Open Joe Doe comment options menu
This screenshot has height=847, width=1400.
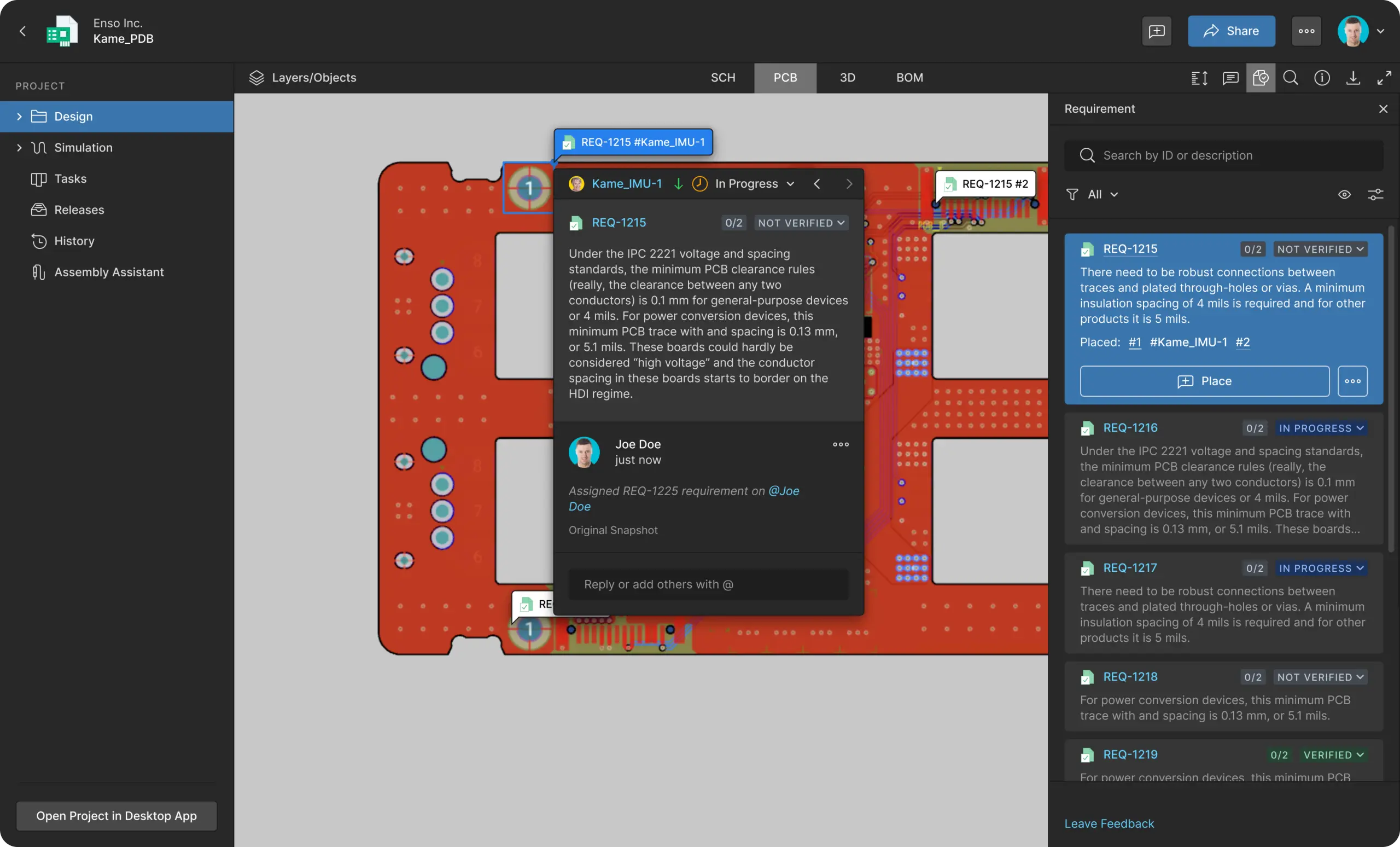click(x=841, y=444)
